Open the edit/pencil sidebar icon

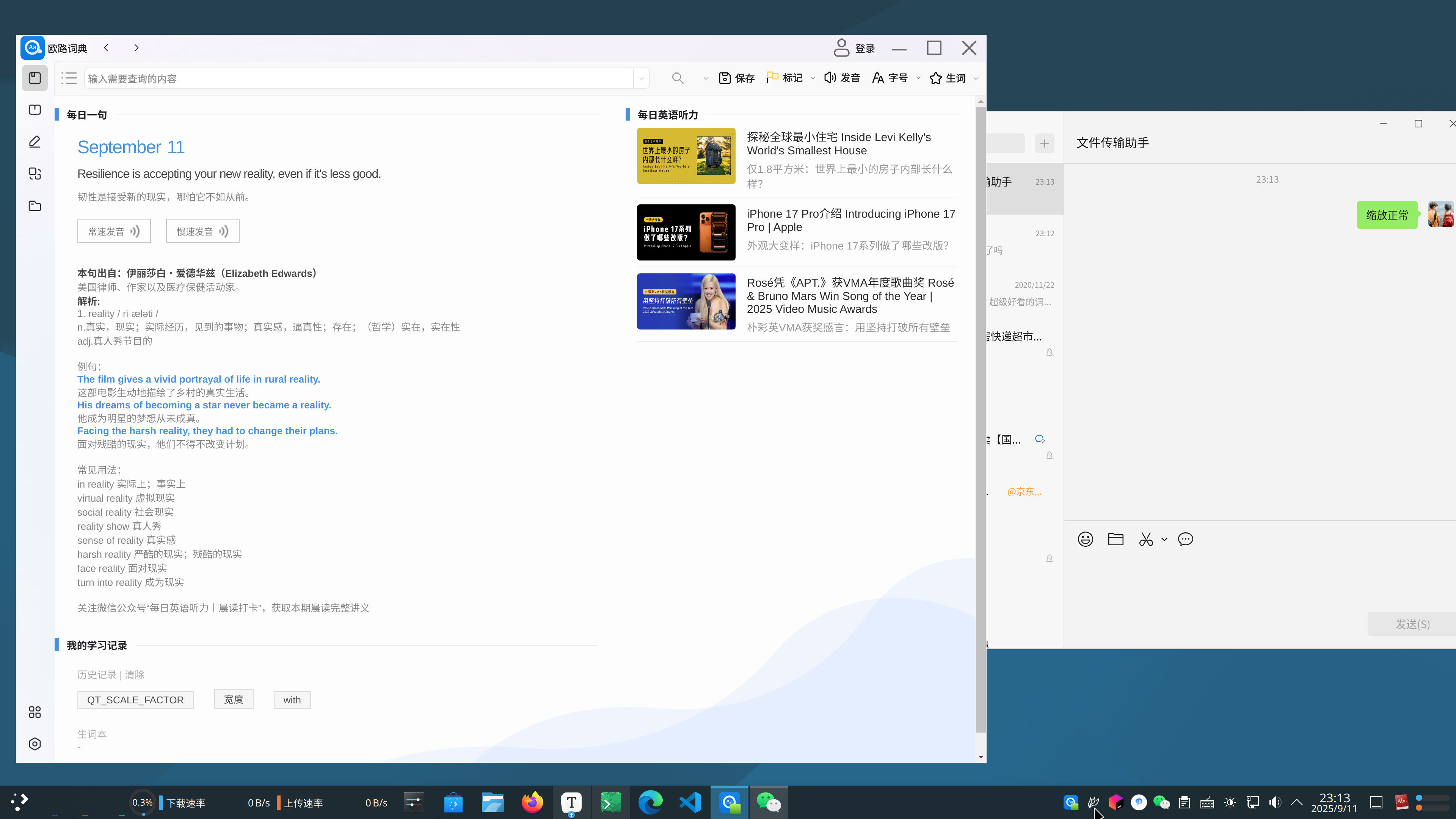click(35, 142)
